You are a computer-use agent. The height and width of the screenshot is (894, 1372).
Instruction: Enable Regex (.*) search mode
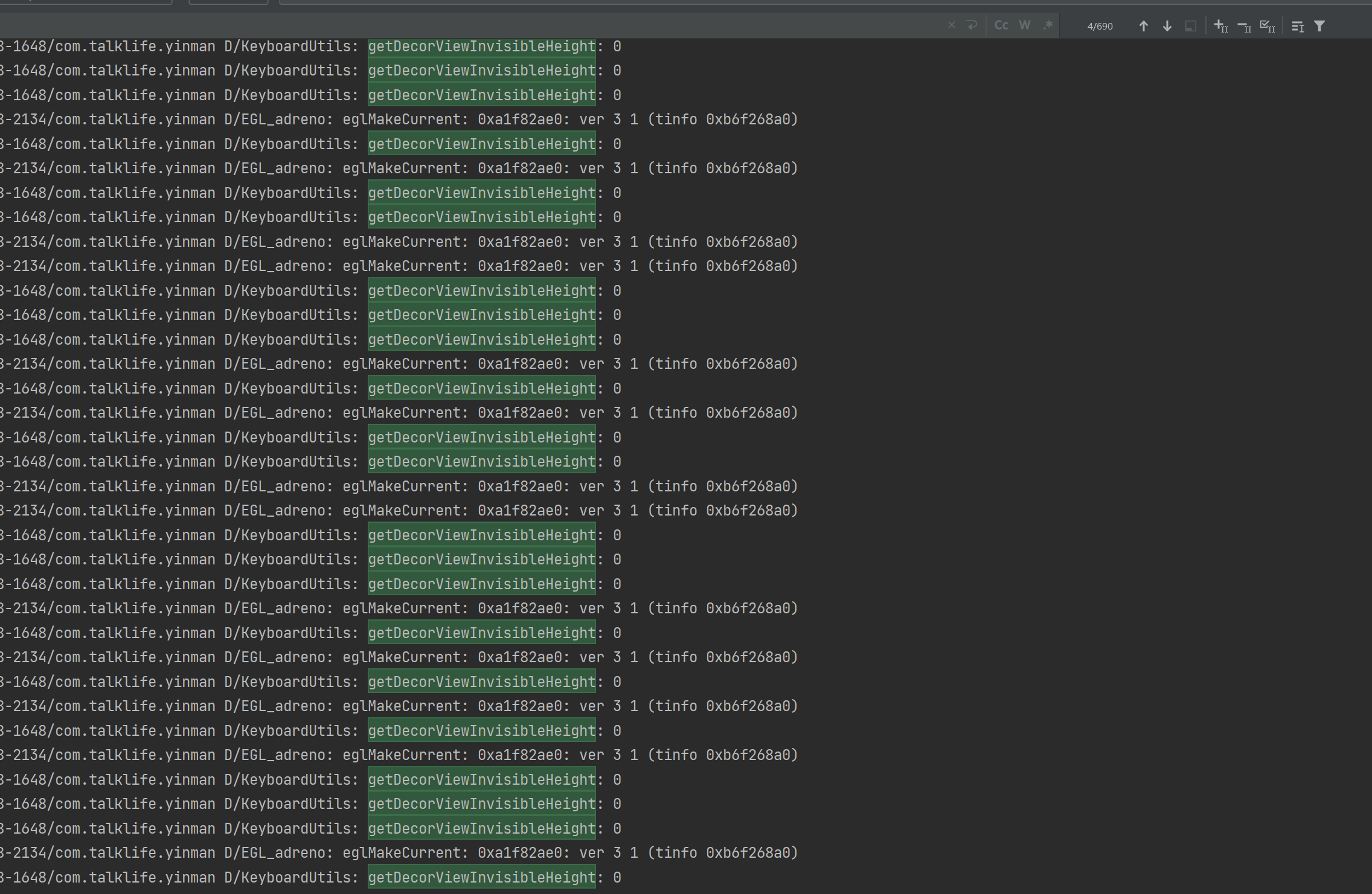click(1048, 25)
